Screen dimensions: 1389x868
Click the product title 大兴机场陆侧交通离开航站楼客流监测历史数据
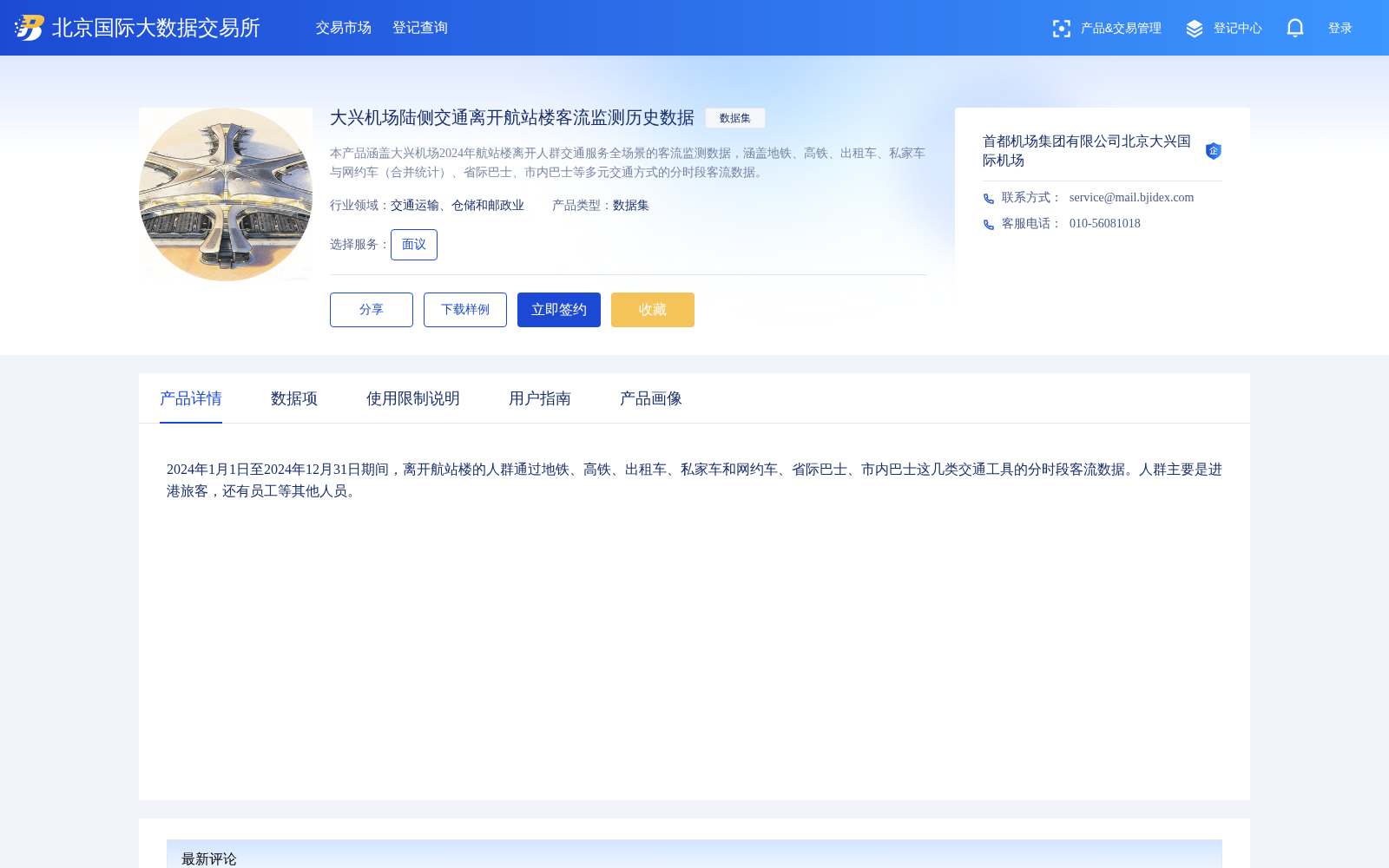[512, 118]
